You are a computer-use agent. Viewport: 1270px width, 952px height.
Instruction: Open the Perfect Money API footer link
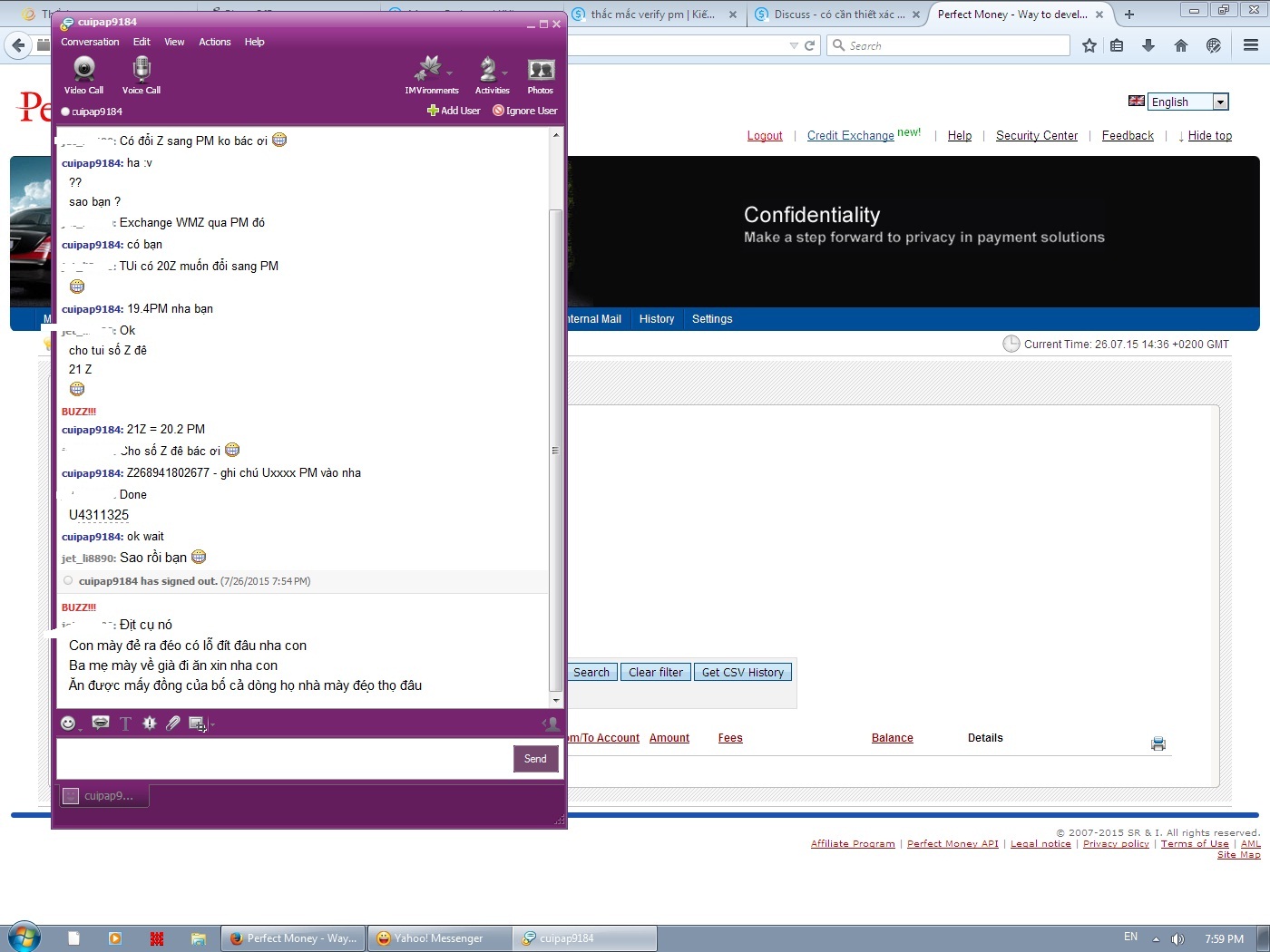pos(952,843)
